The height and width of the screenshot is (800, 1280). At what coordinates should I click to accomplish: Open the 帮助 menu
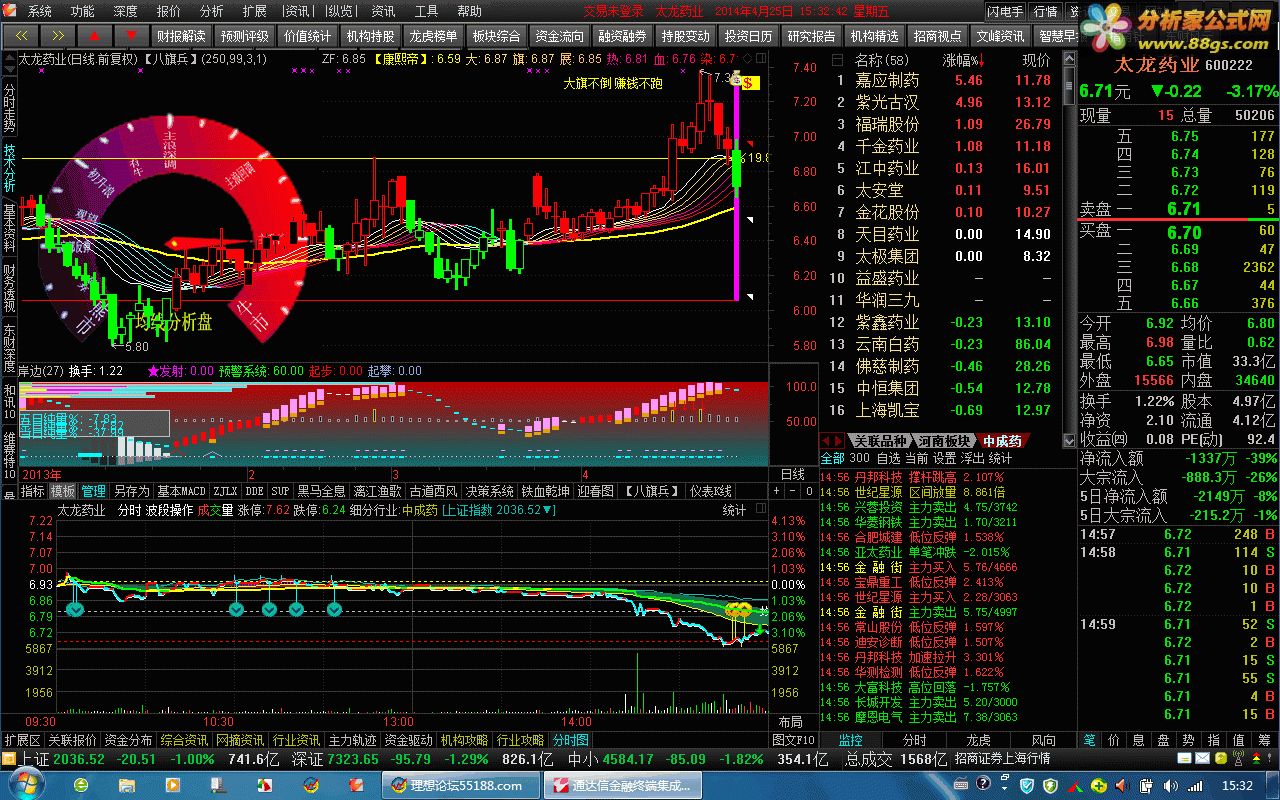[x=469, y=11]
